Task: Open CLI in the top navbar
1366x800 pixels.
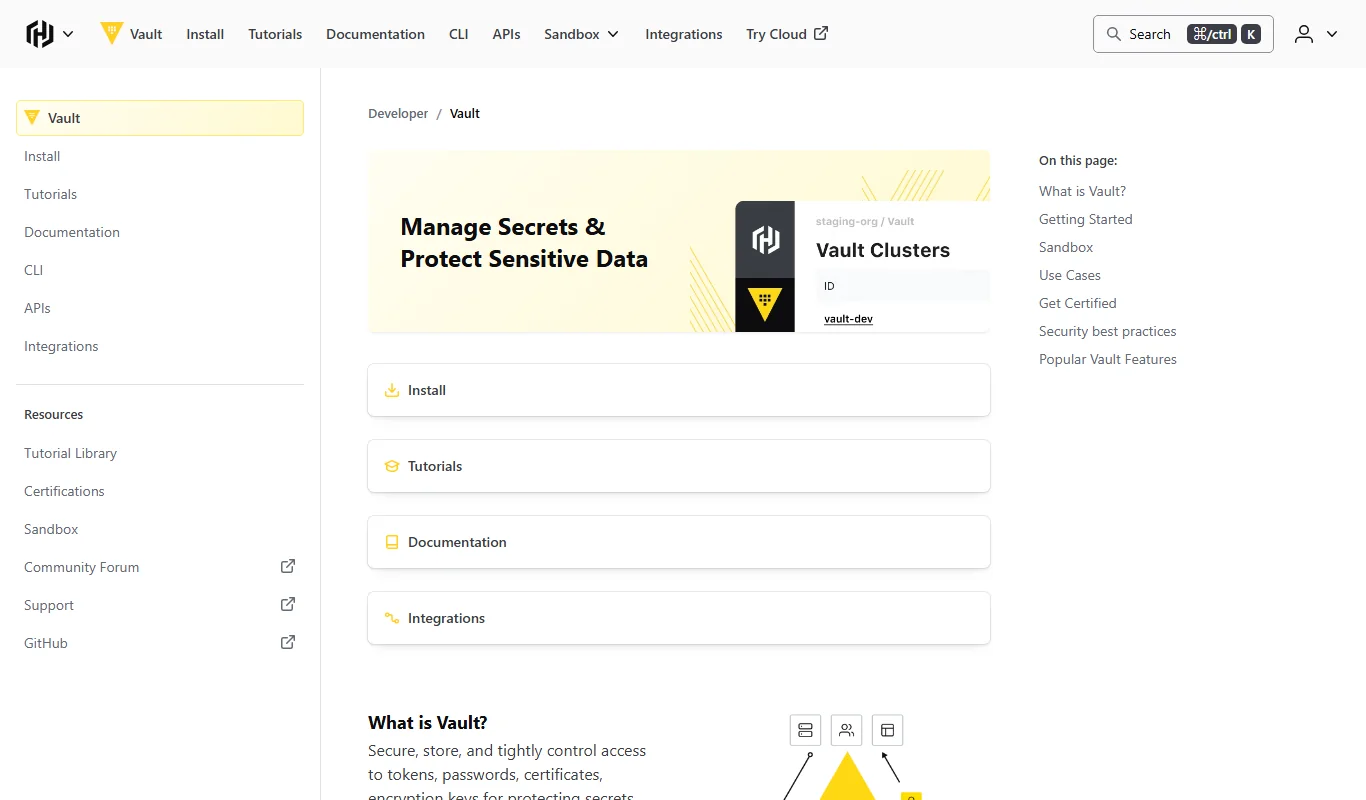Action: tap(458, 34)
